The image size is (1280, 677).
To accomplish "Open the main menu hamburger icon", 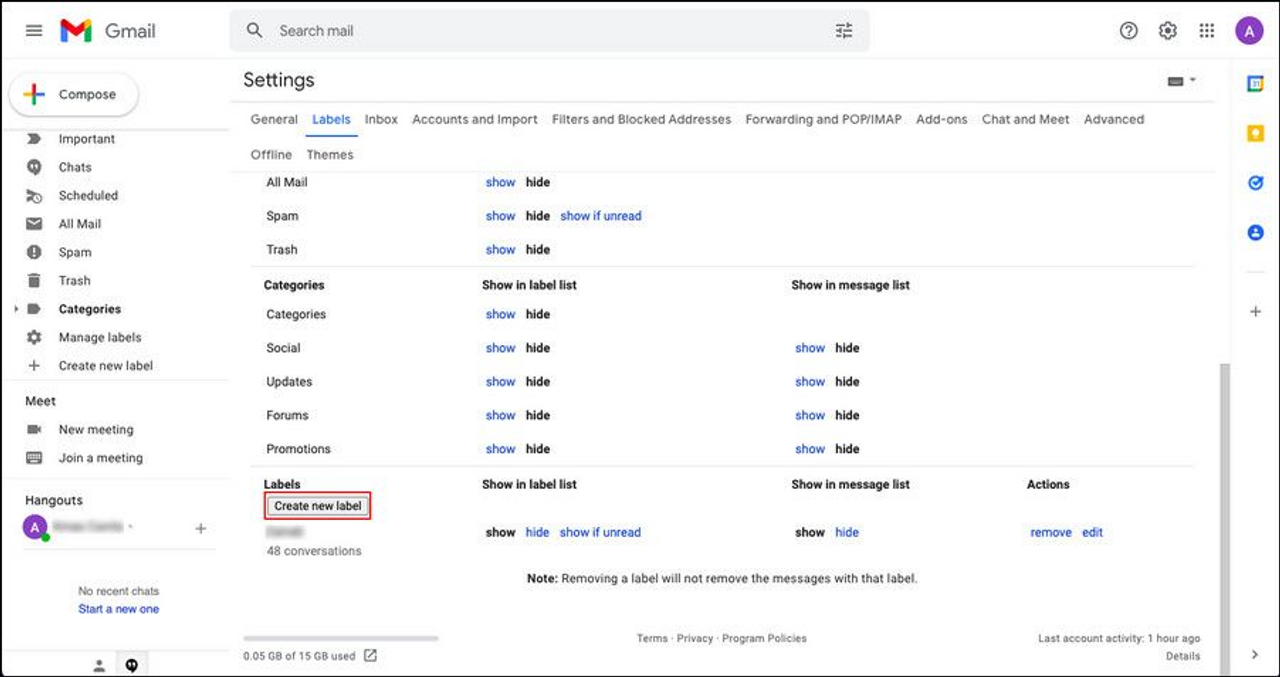I will [34, 31].
